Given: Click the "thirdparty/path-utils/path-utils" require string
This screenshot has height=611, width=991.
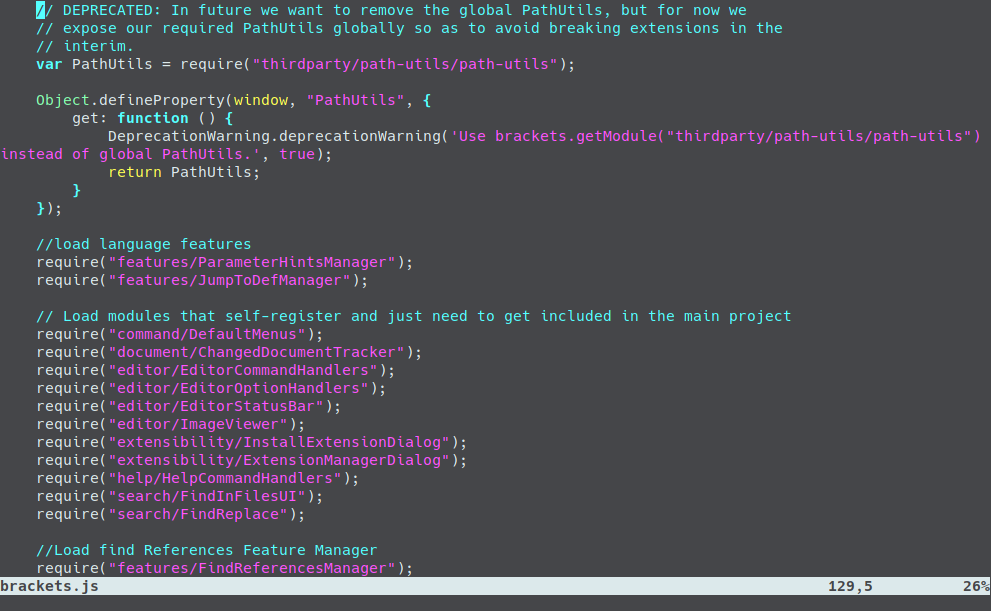Looking at the screenshot, I should tap(405, 64).
